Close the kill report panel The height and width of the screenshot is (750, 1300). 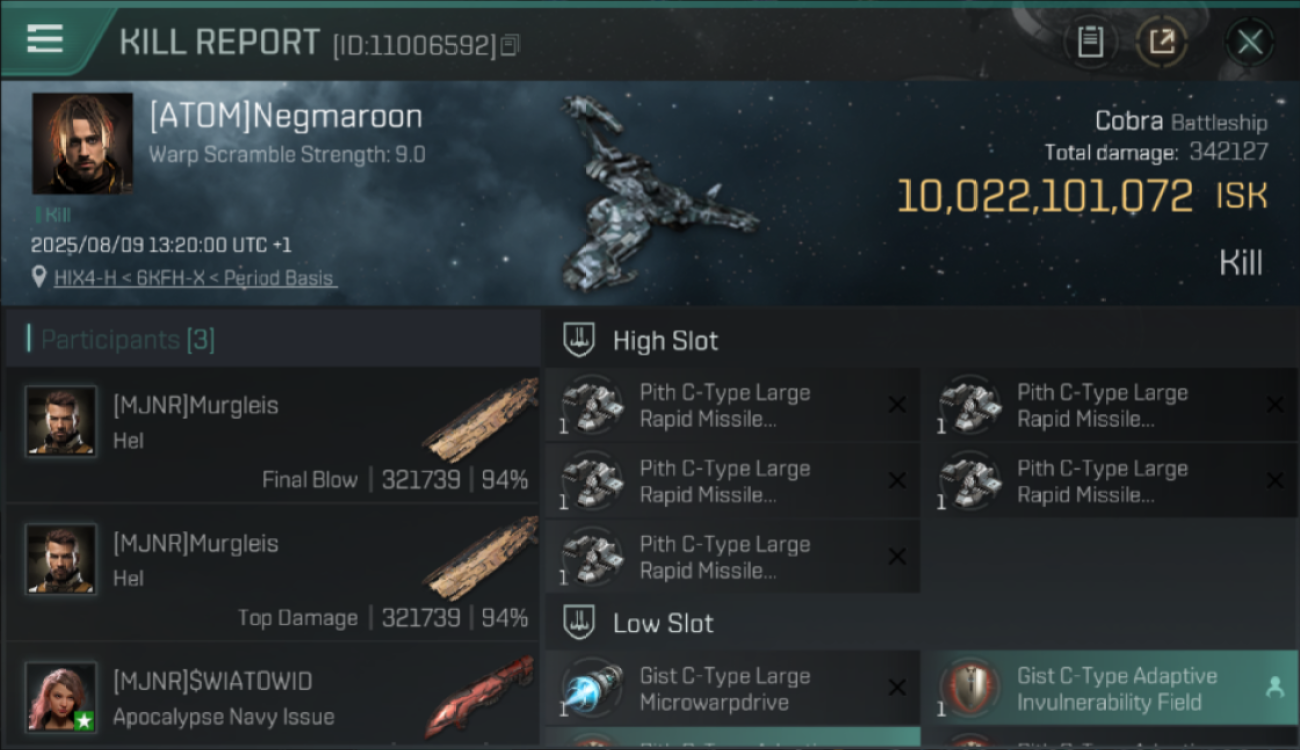coord(1250,42)
